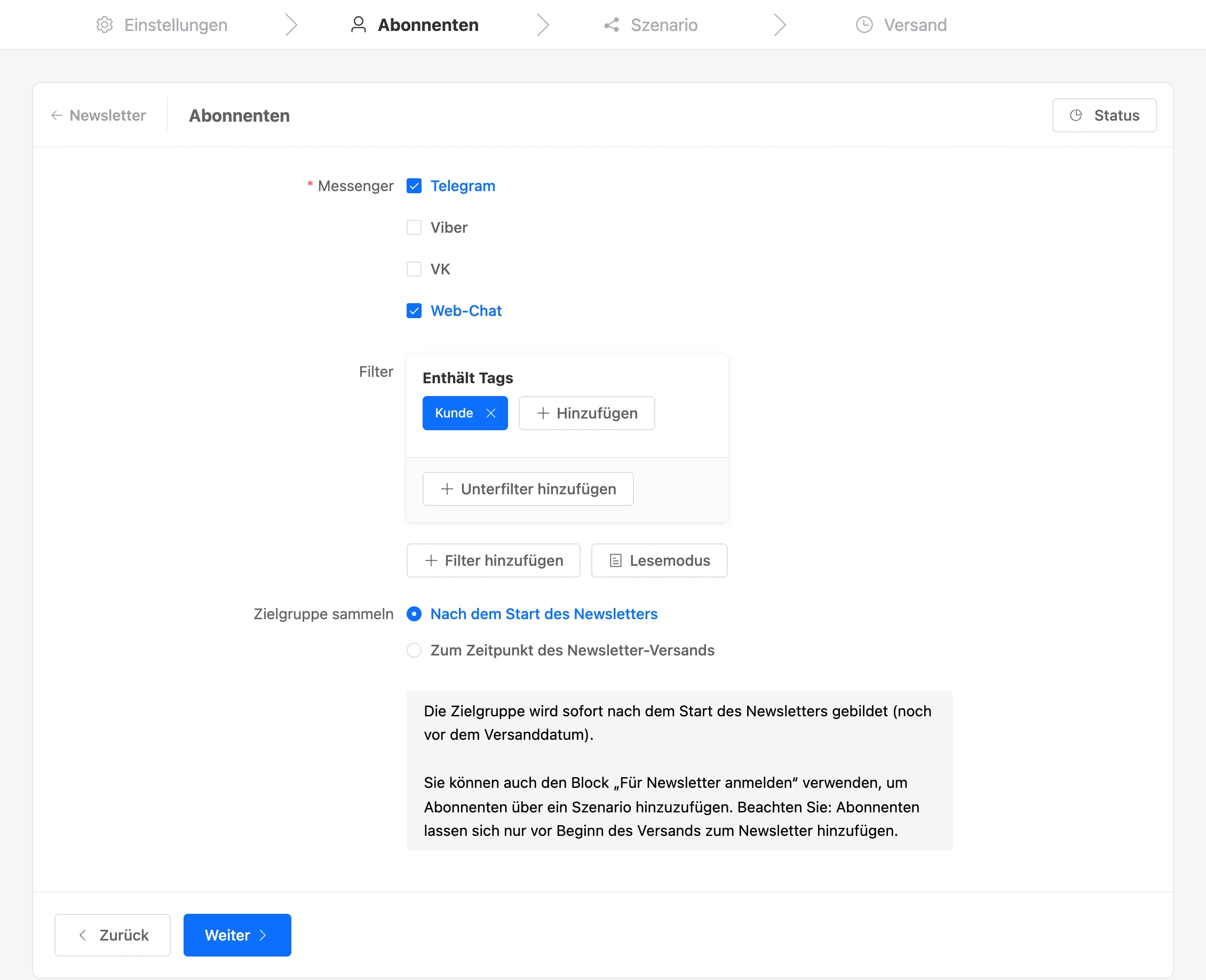
Task: Click the Web-Chat label text
Action: click(466, 311)
